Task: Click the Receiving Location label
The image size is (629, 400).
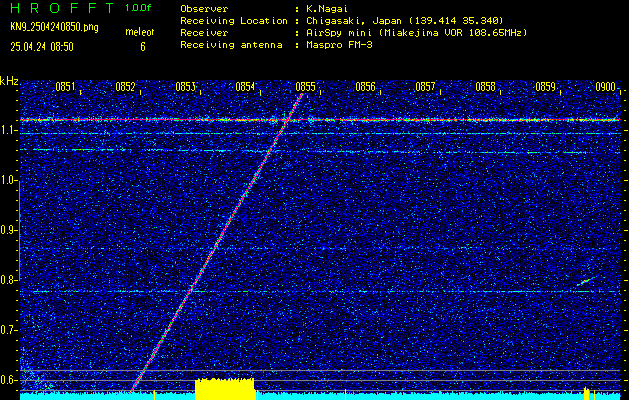Action: point(234,21)
